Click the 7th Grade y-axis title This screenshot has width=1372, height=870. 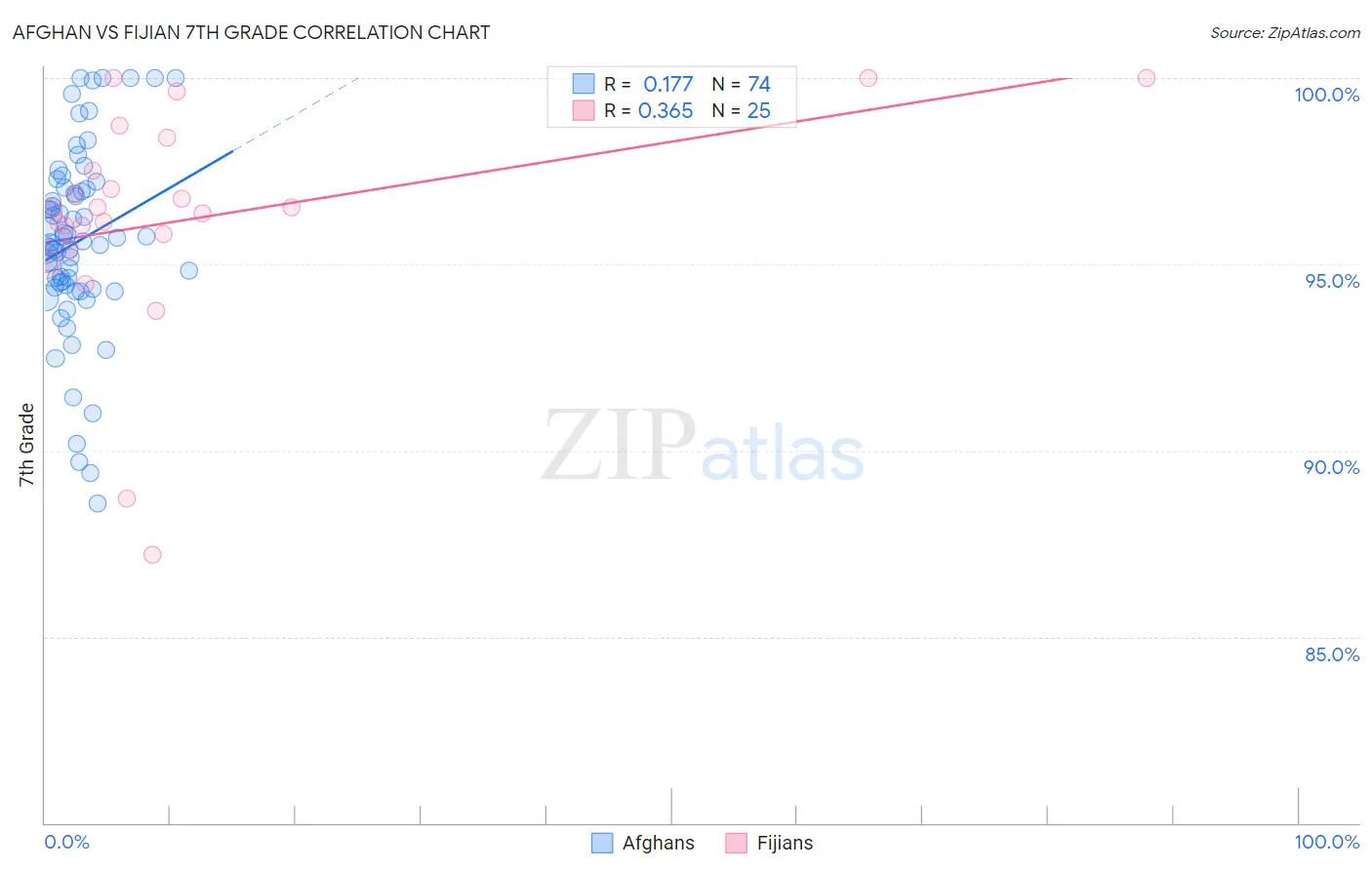pyautogui.click(x=26, y=445)
